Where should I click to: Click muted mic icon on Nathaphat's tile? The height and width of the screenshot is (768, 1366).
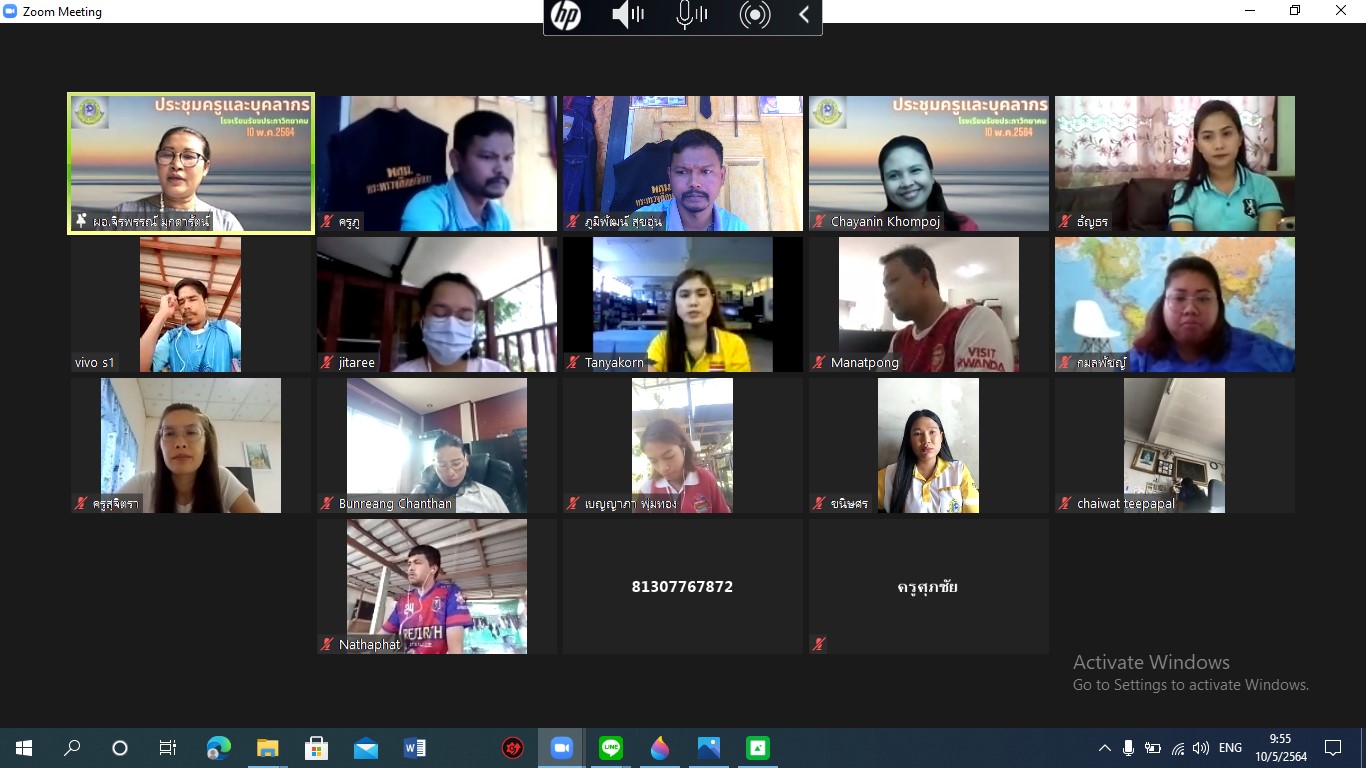point(327,645)
